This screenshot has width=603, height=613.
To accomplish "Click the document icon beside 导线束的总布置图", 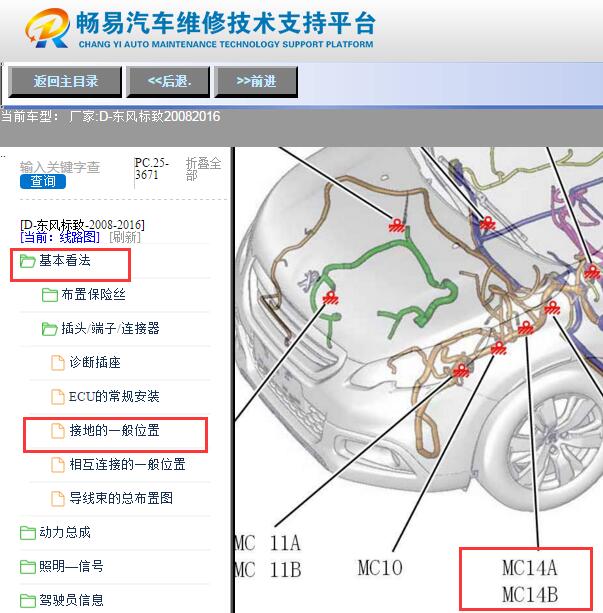I will pos(58,499).
